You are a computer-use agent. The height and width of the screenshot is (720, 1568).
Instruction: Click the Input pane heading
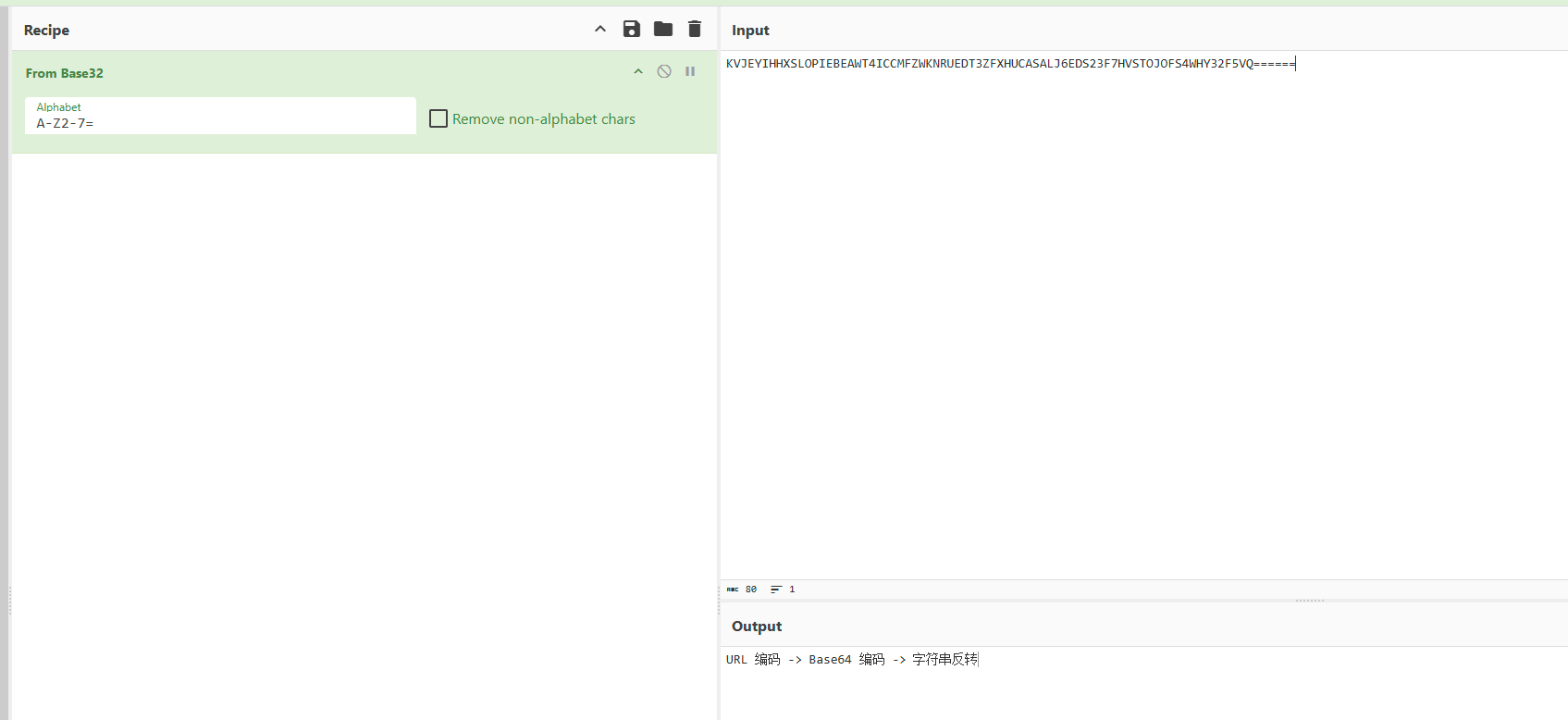(750, 30)
